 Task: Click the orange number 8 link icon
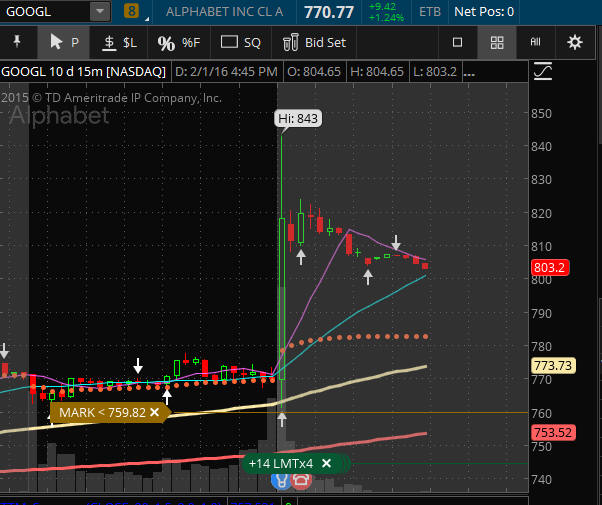click(131, 11)
